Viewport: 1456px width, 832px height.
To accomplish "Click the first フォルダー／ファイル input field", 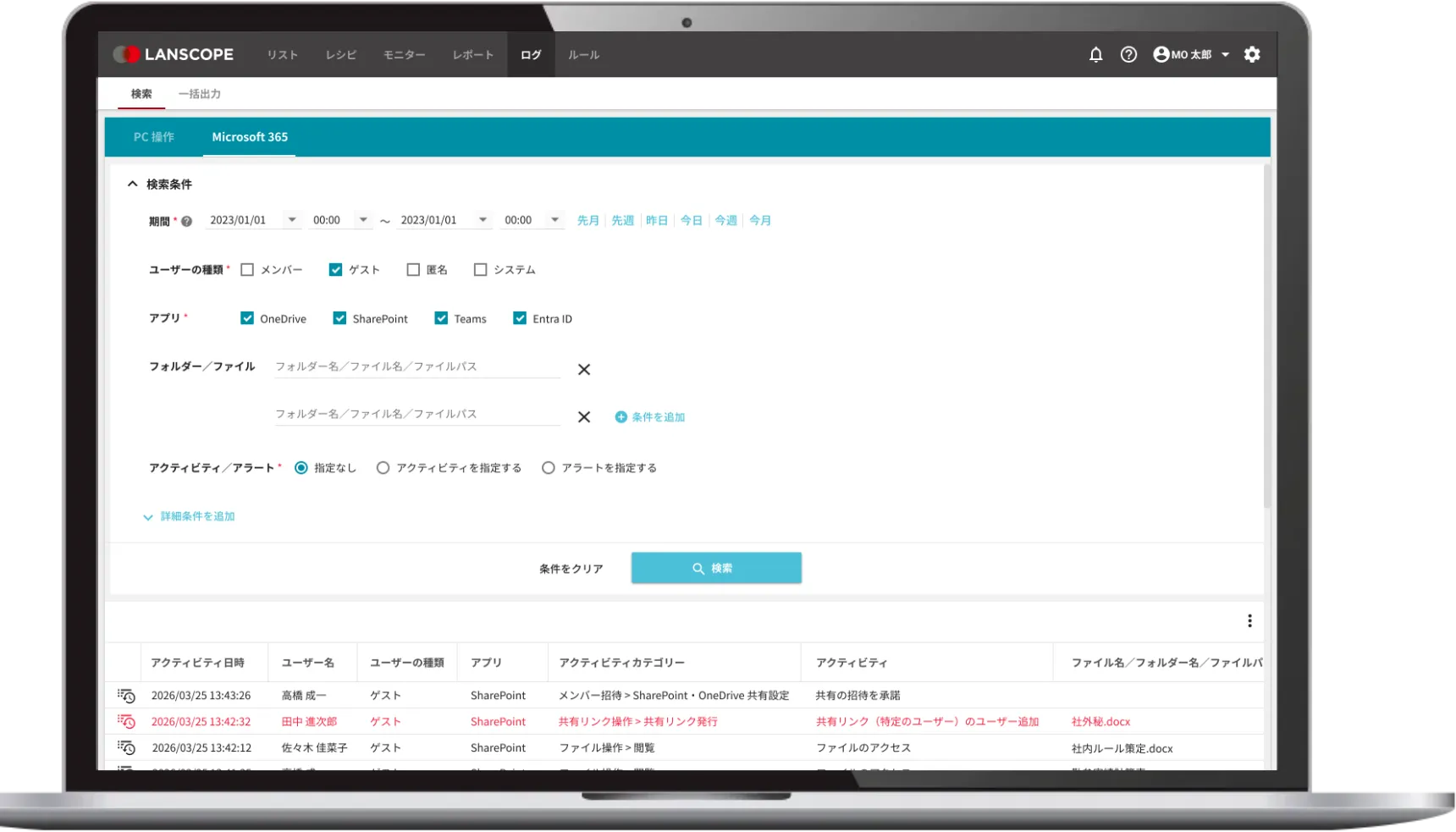I will pyautogui.click(x=416, y=366).
